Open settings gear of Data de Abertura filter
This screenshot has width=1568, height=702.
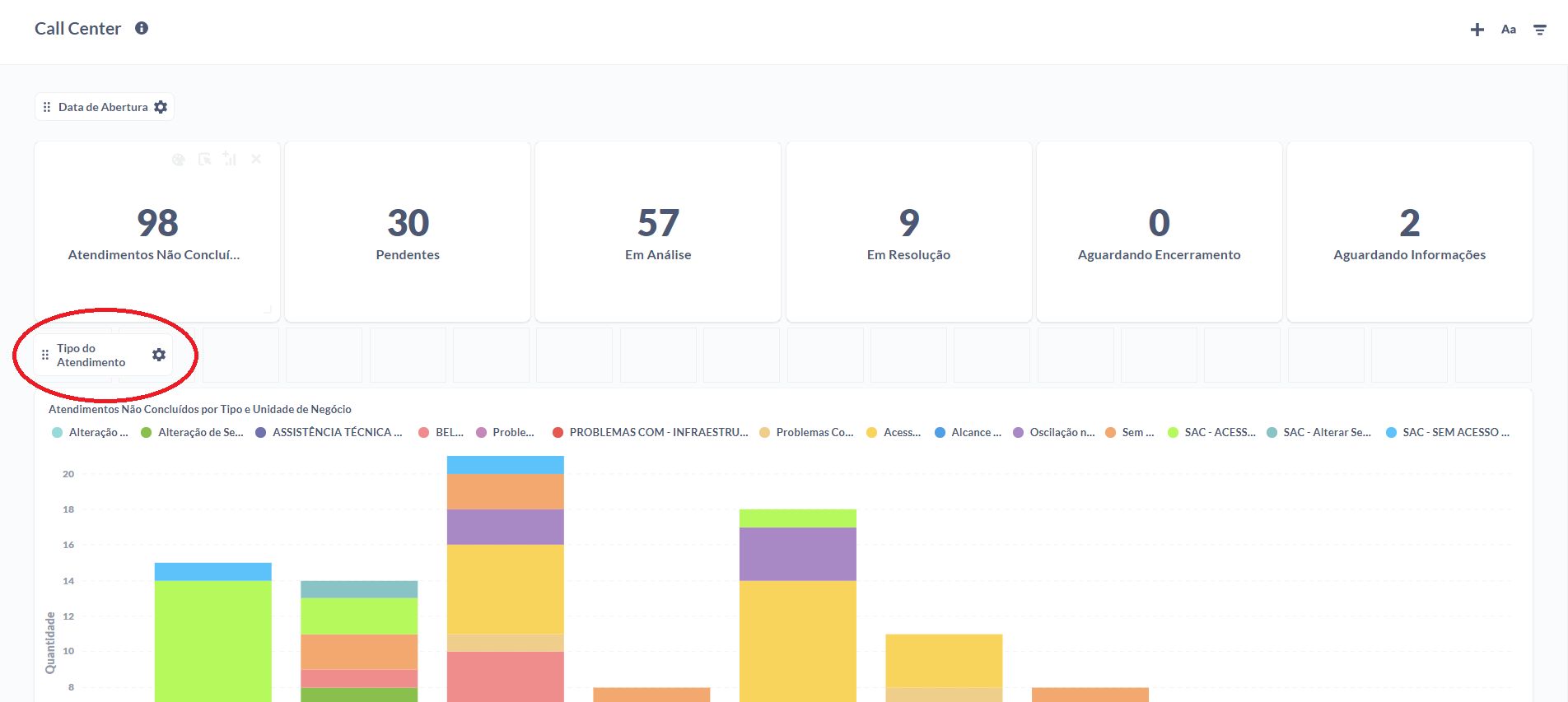tap(161, 107)
